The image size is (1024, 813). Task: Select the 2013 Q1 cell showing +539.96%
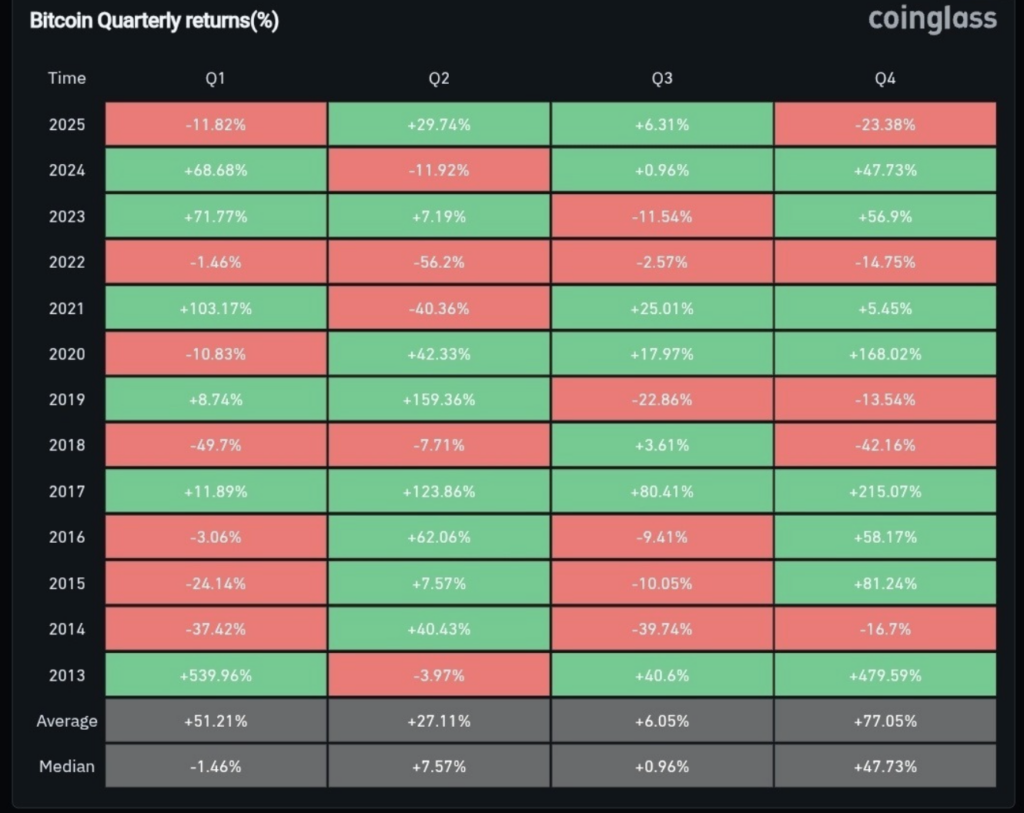point(216,675)
